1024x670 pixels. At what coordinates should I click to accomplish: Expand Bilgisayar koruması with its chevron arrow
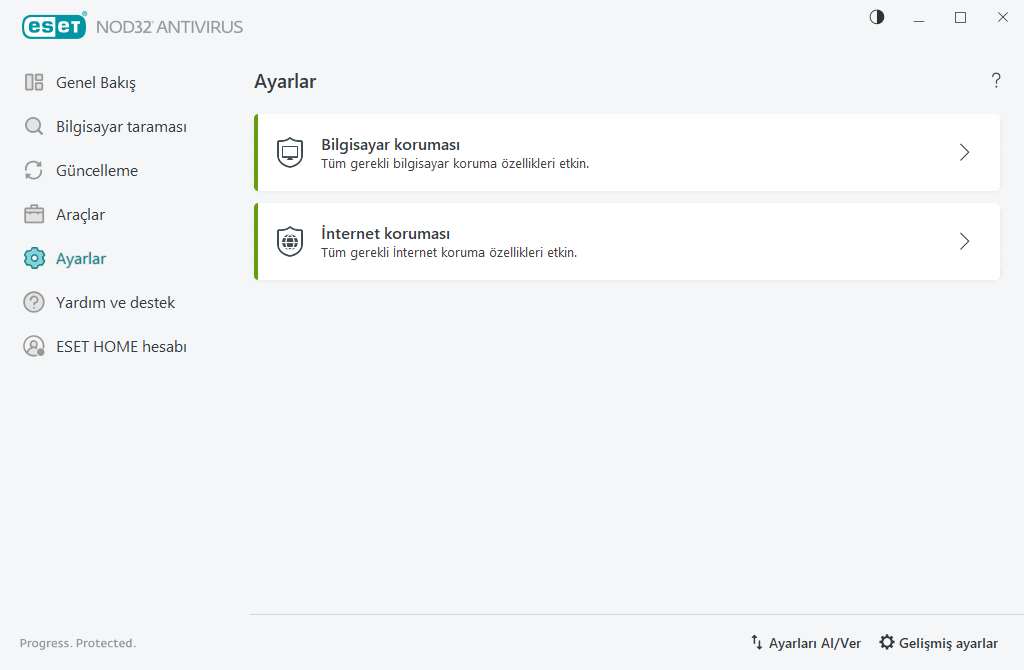coord(964,153)
